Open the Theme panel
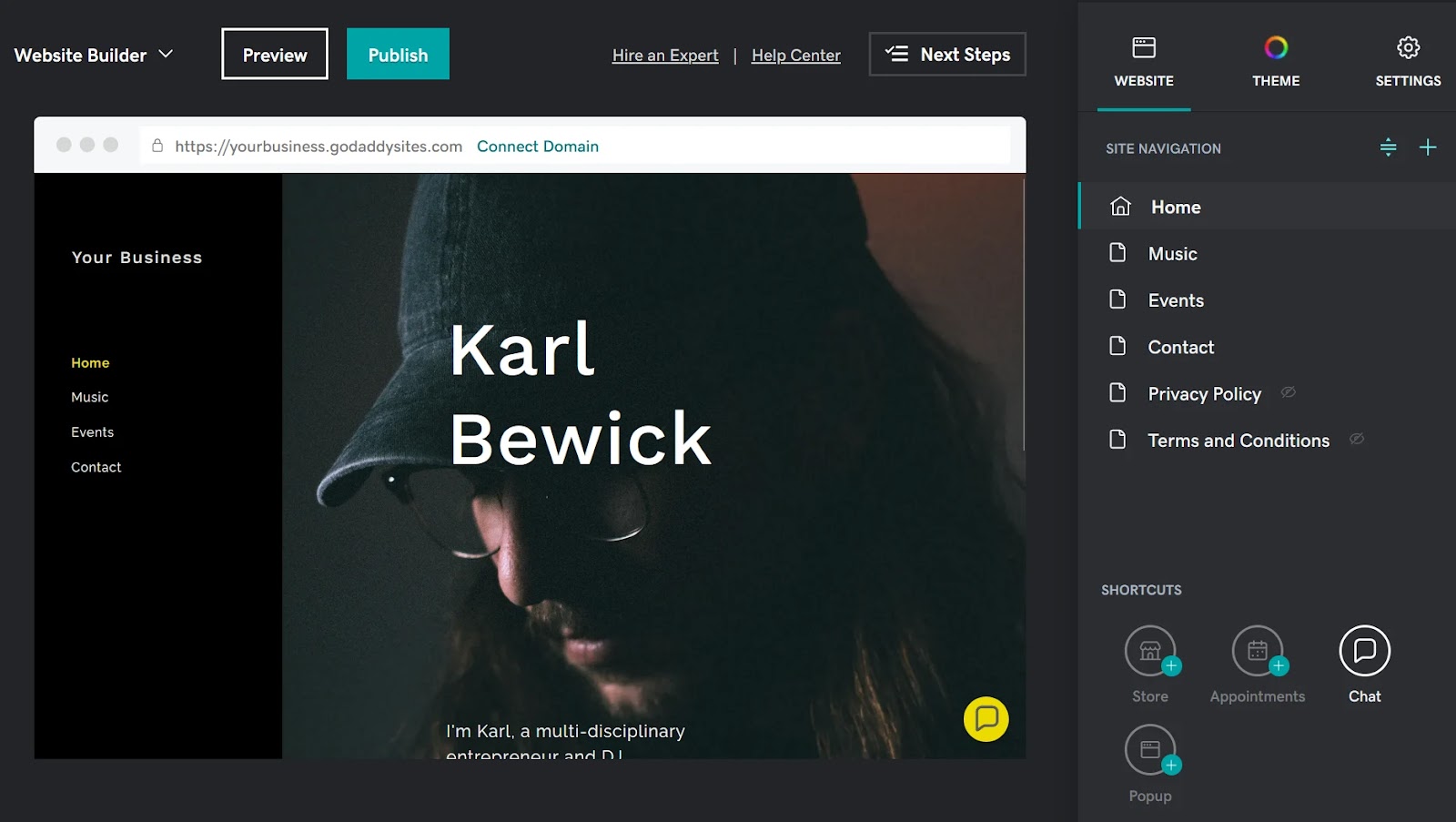This screenshot has width=1456, height=822. (x=1275, y=57)
